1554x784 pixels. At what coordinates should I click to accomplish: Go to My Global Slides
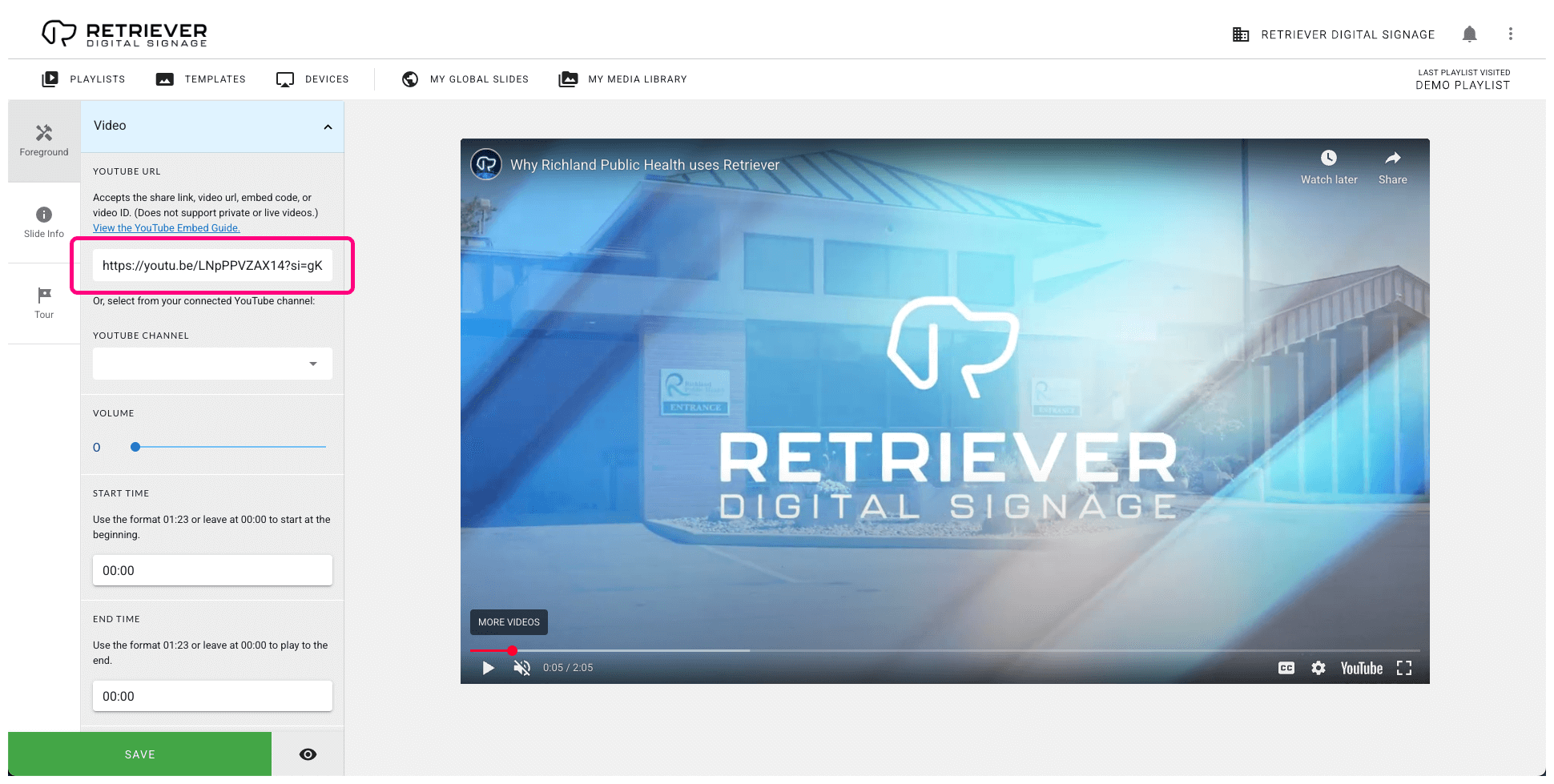click(465, 79)
